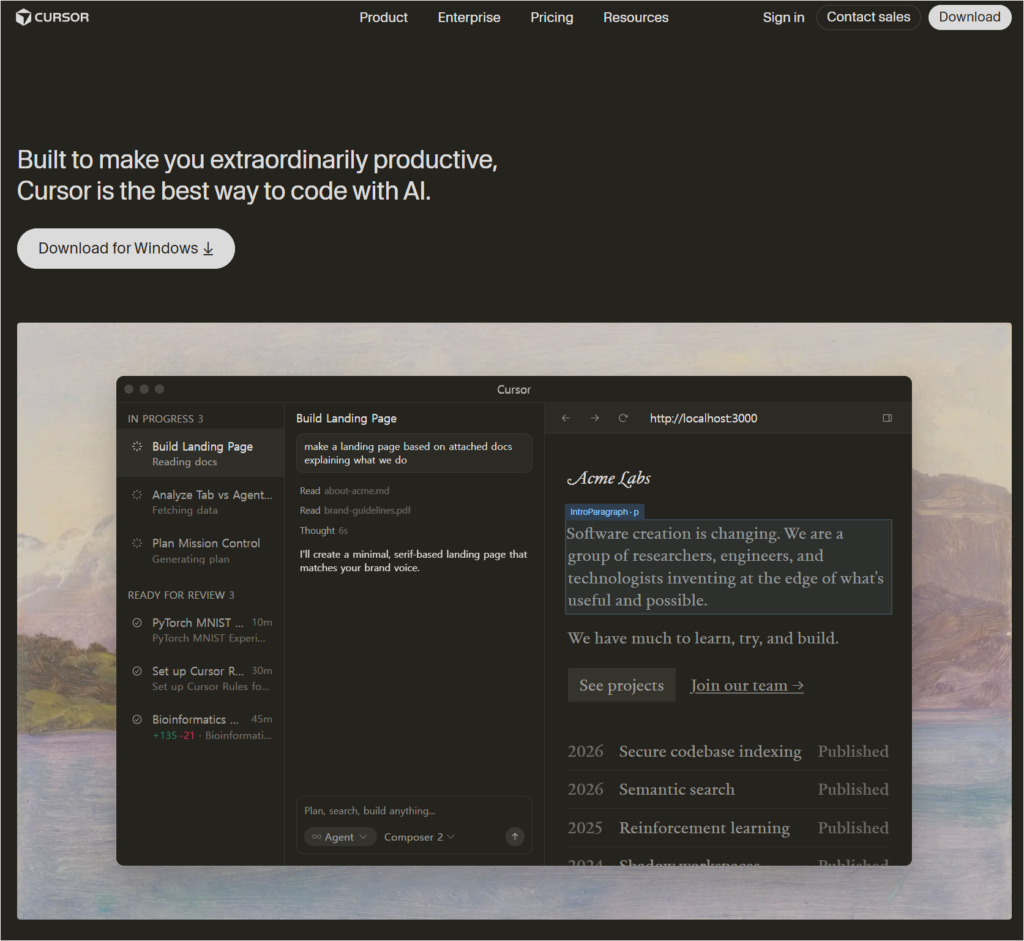Screen dimensions: 1024x941
Task: Expand the Composer 2 model selector
Action: tap(419, 837)
